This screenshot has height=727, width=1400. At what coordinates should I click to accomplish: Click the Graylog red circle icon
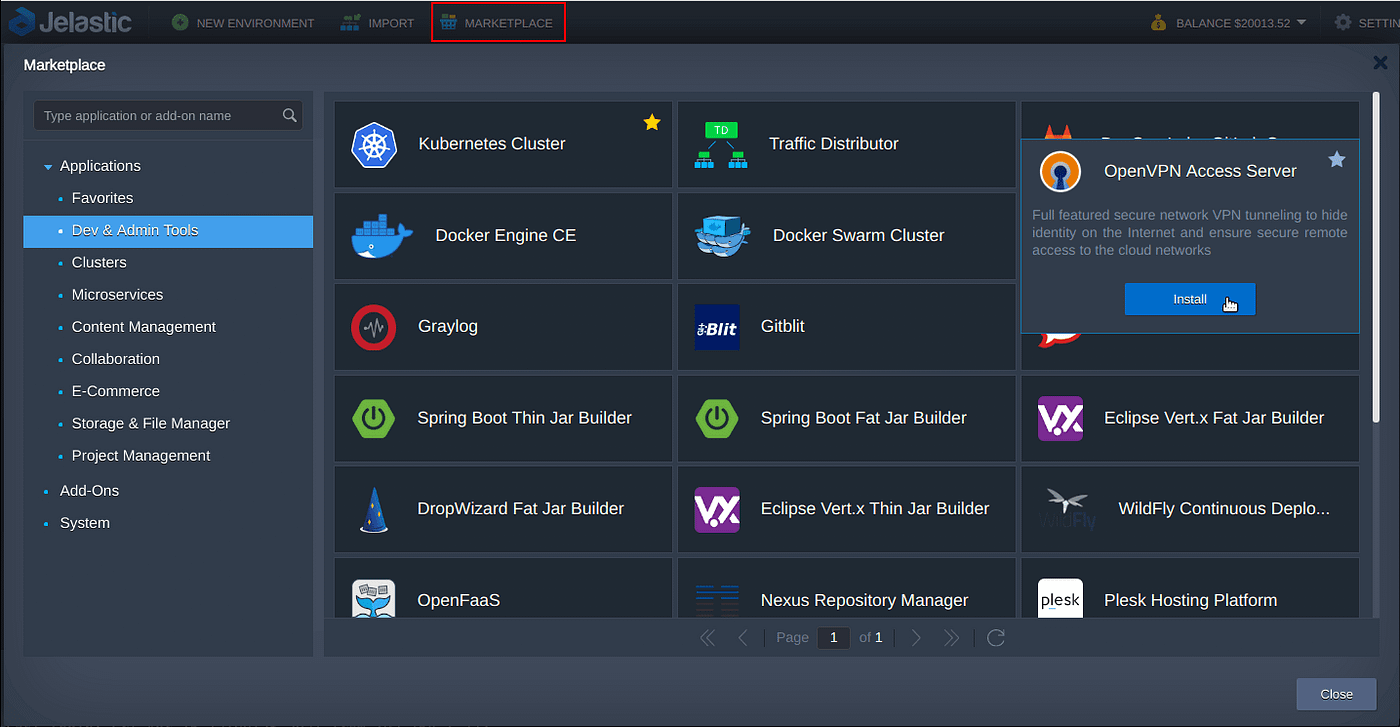pyautogui.click(x=374, y=327)
